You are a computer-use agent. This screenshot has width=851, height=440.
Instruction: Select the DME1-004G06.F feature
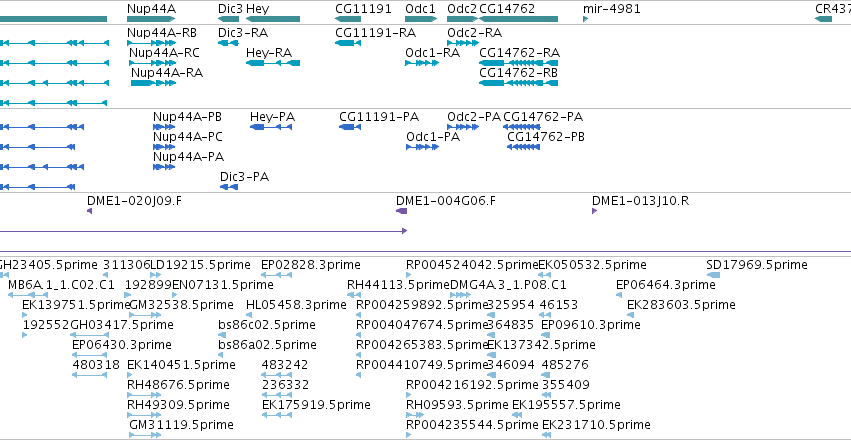(x=402, y=211)
